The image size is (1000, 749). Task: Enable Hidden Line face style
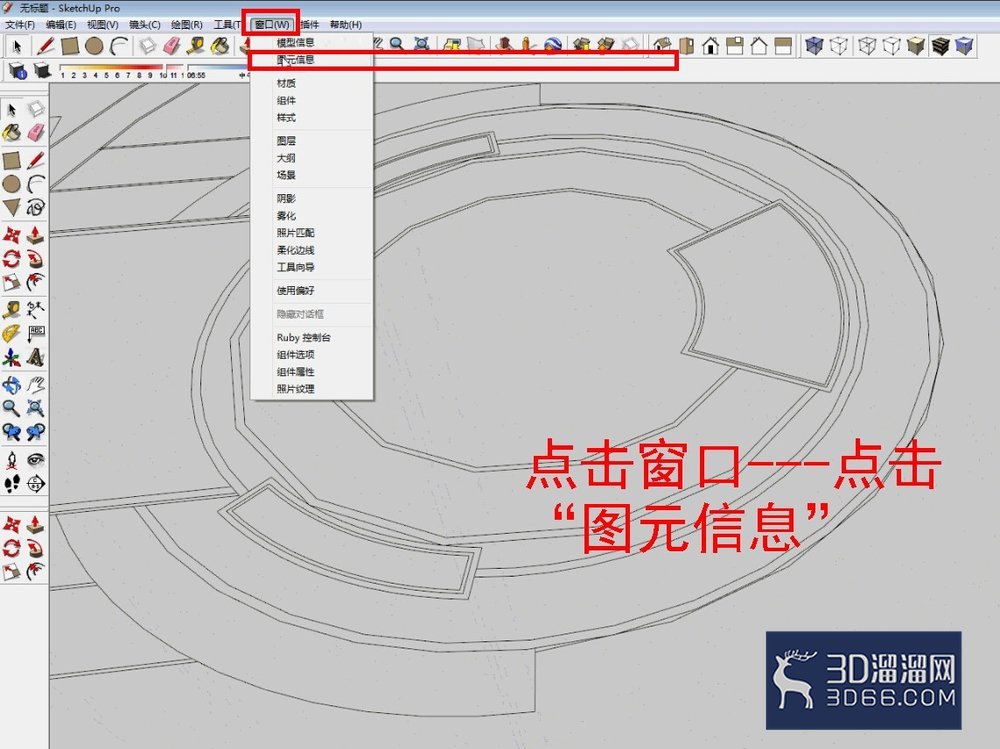pyautogui.click(x=892, y=46)
